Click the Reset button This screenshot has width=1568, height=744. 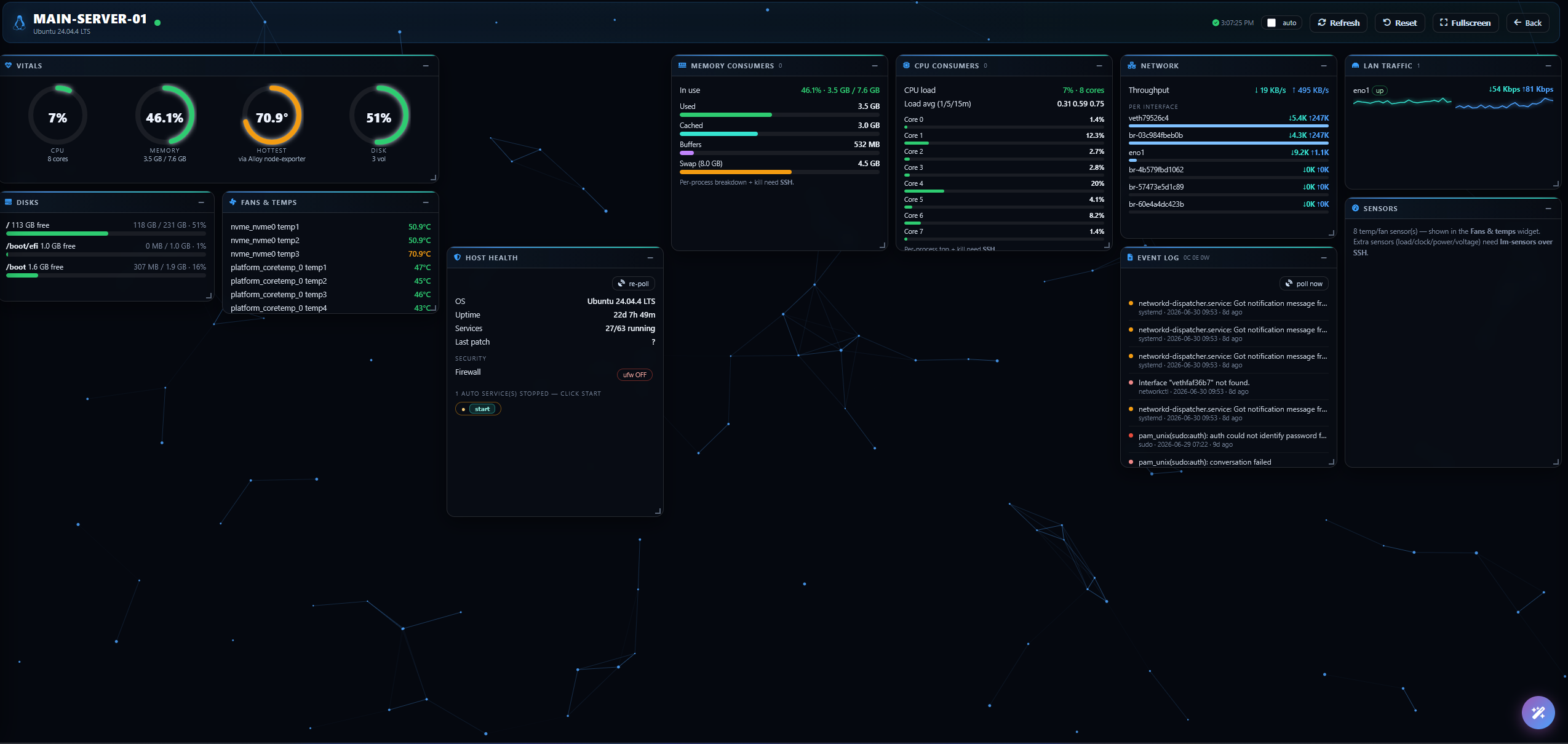tap(1400, 23)
